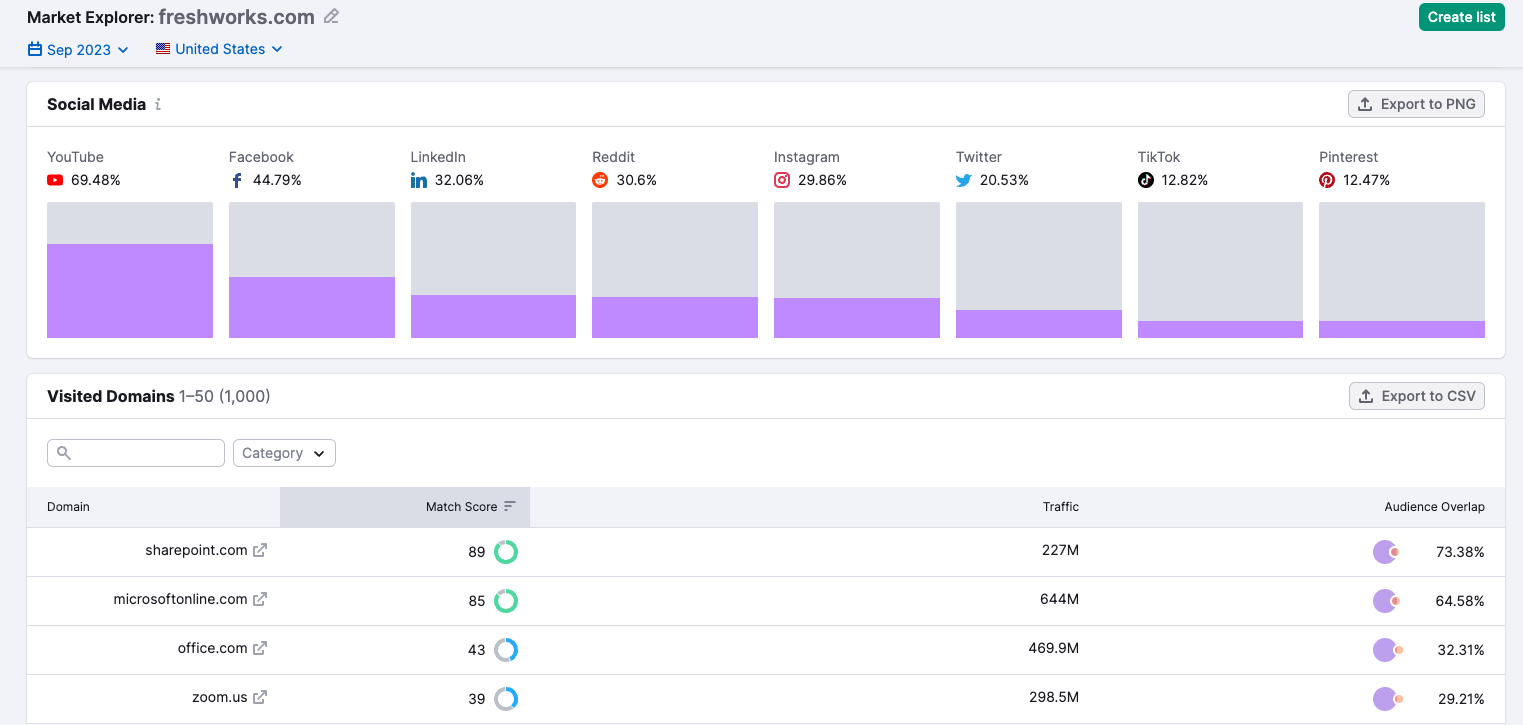The width and height of the screenshot is (1523, 725).
Task: Click the Create list button
Action: click(1461, 17)
